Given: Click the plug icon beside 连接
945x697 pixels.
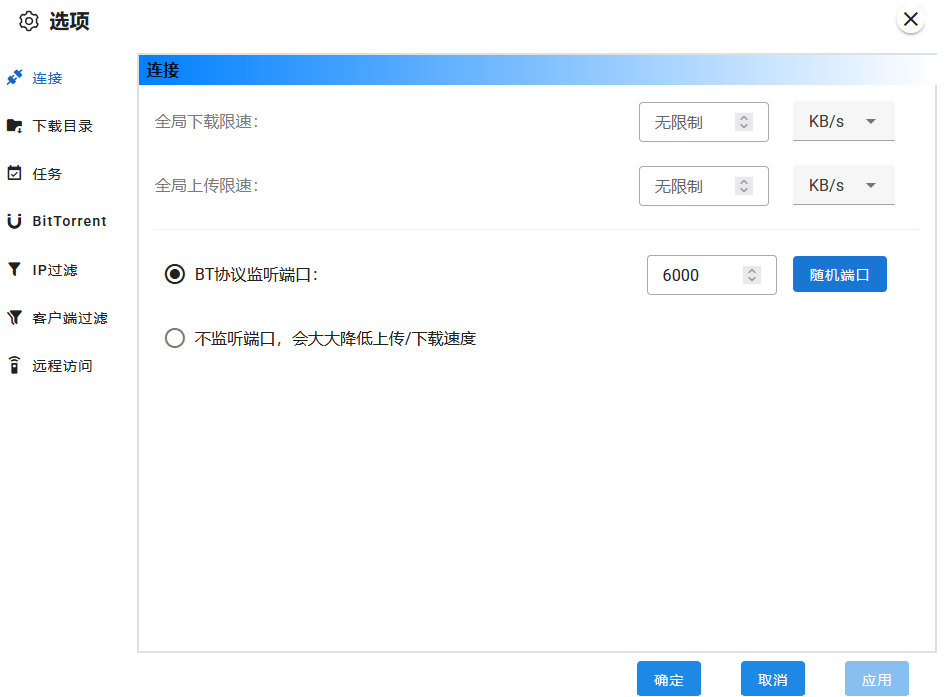Looking at the screenshot, I should pos(14,78).
